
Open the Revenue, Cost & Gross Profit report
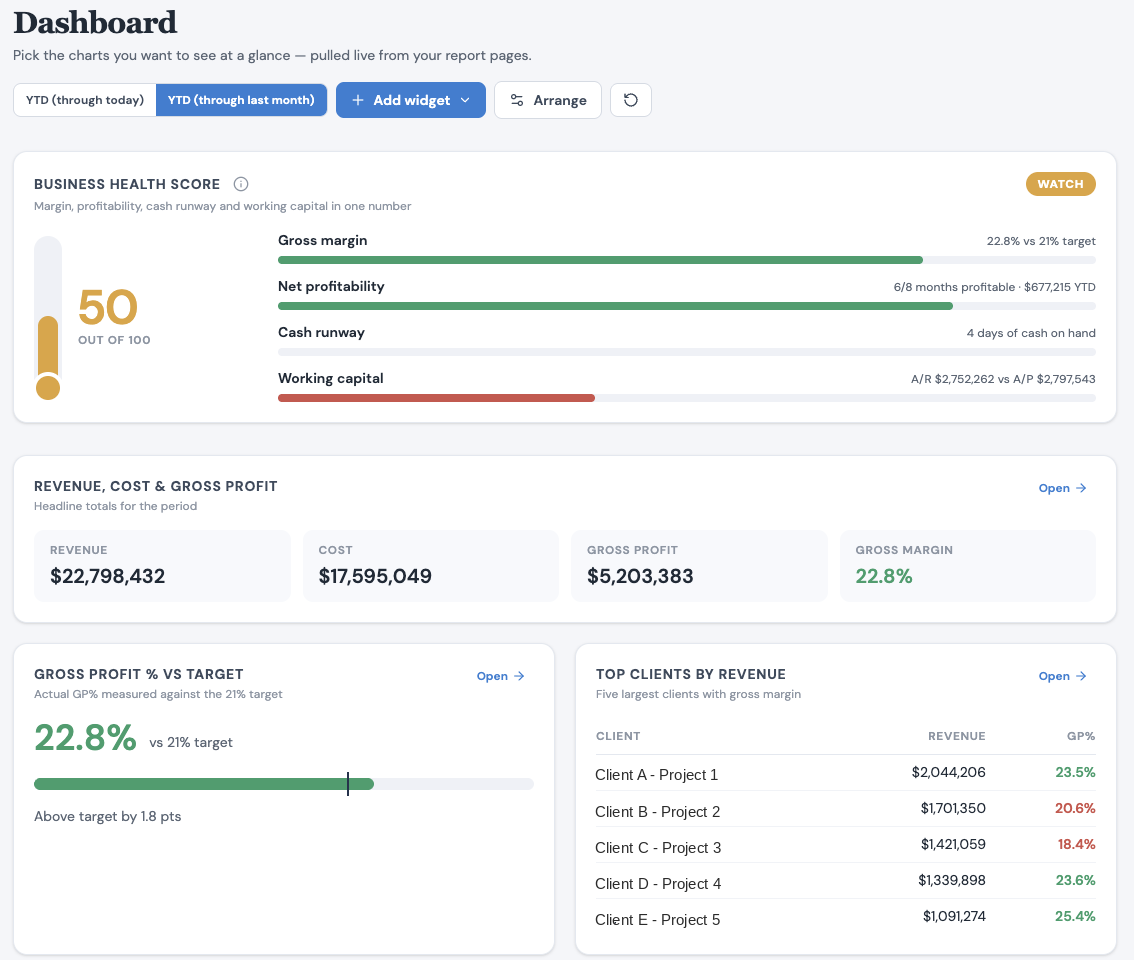(1062, 488)
